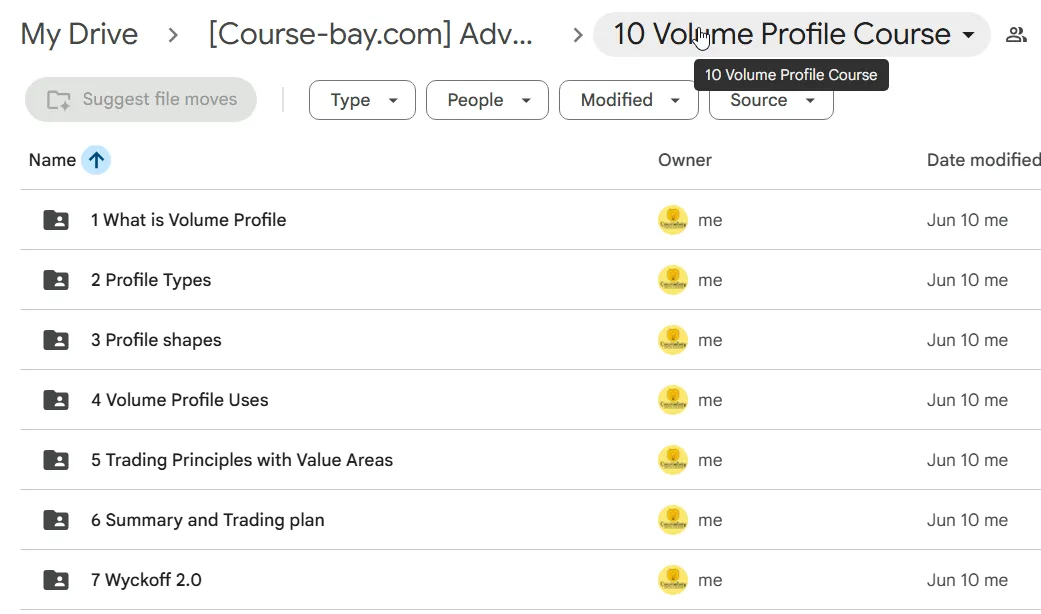Click 'Jun 10 me' date in 2 Profile Types row

click(x=967, y=280)
